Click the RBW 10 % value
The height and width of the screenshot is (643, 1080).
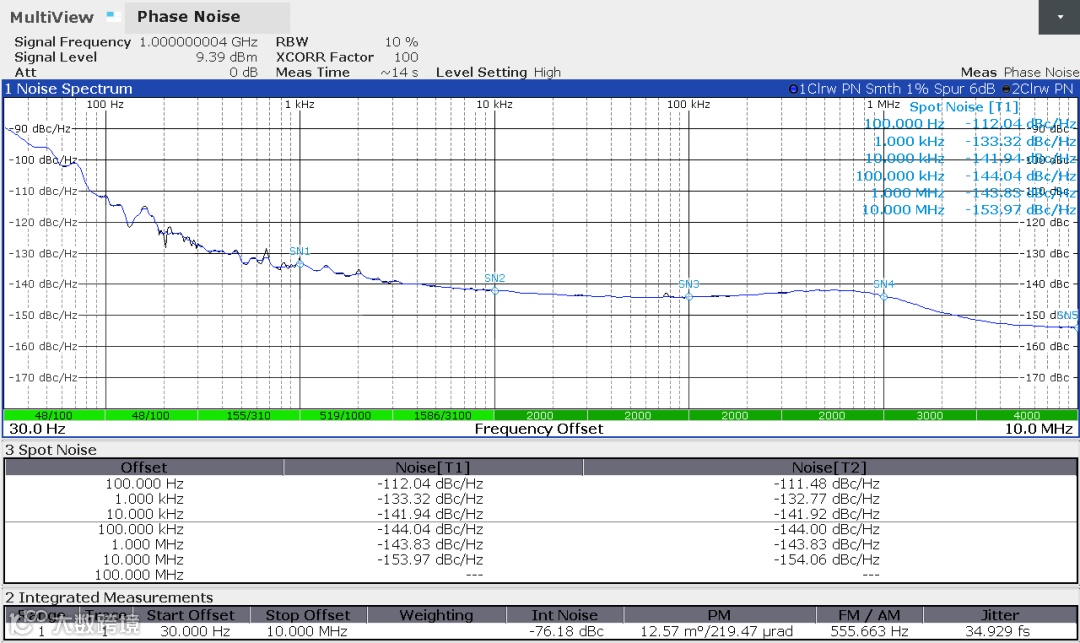point(402,42)
